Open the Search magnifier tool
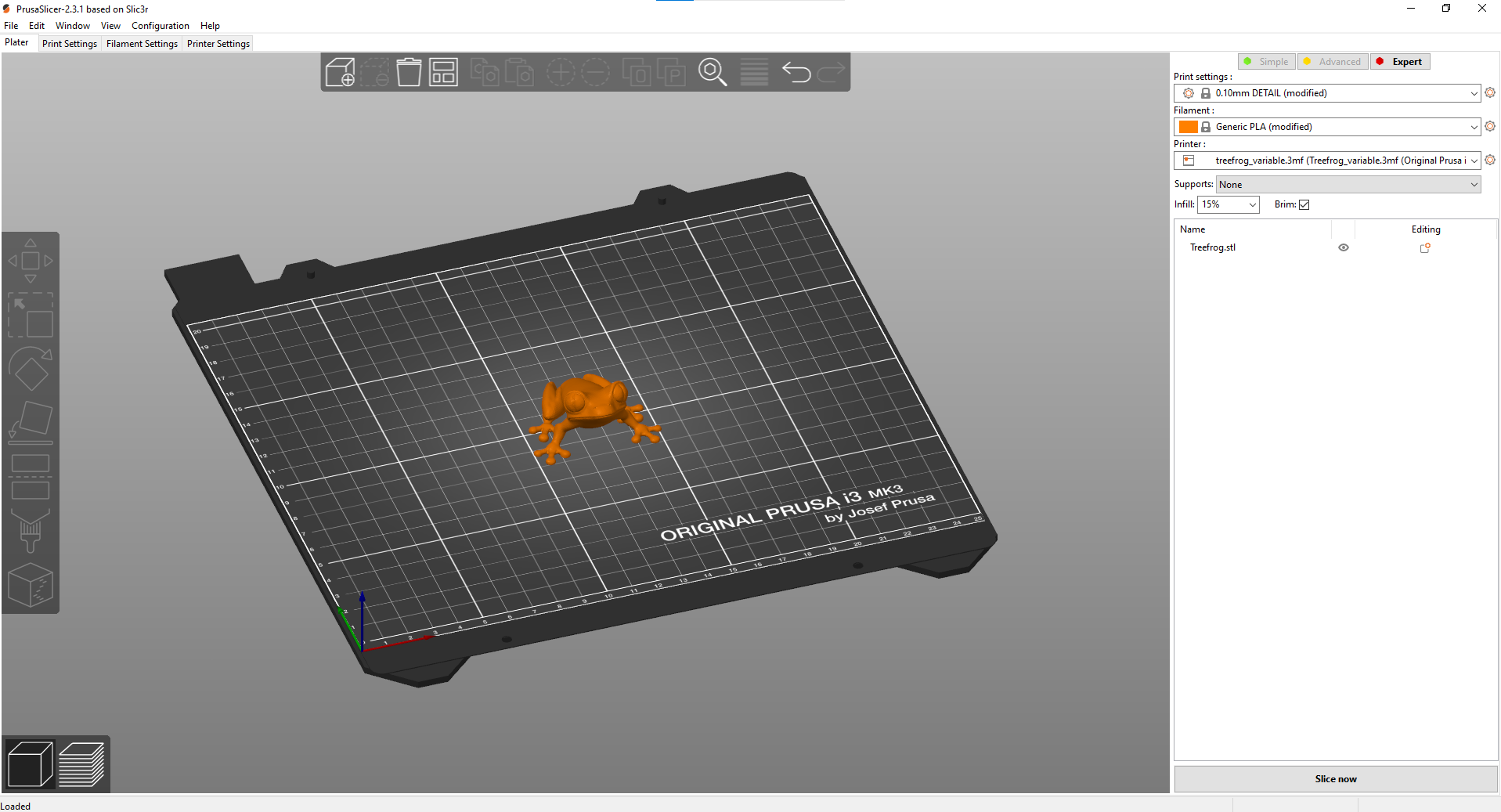 click(713, 72)
